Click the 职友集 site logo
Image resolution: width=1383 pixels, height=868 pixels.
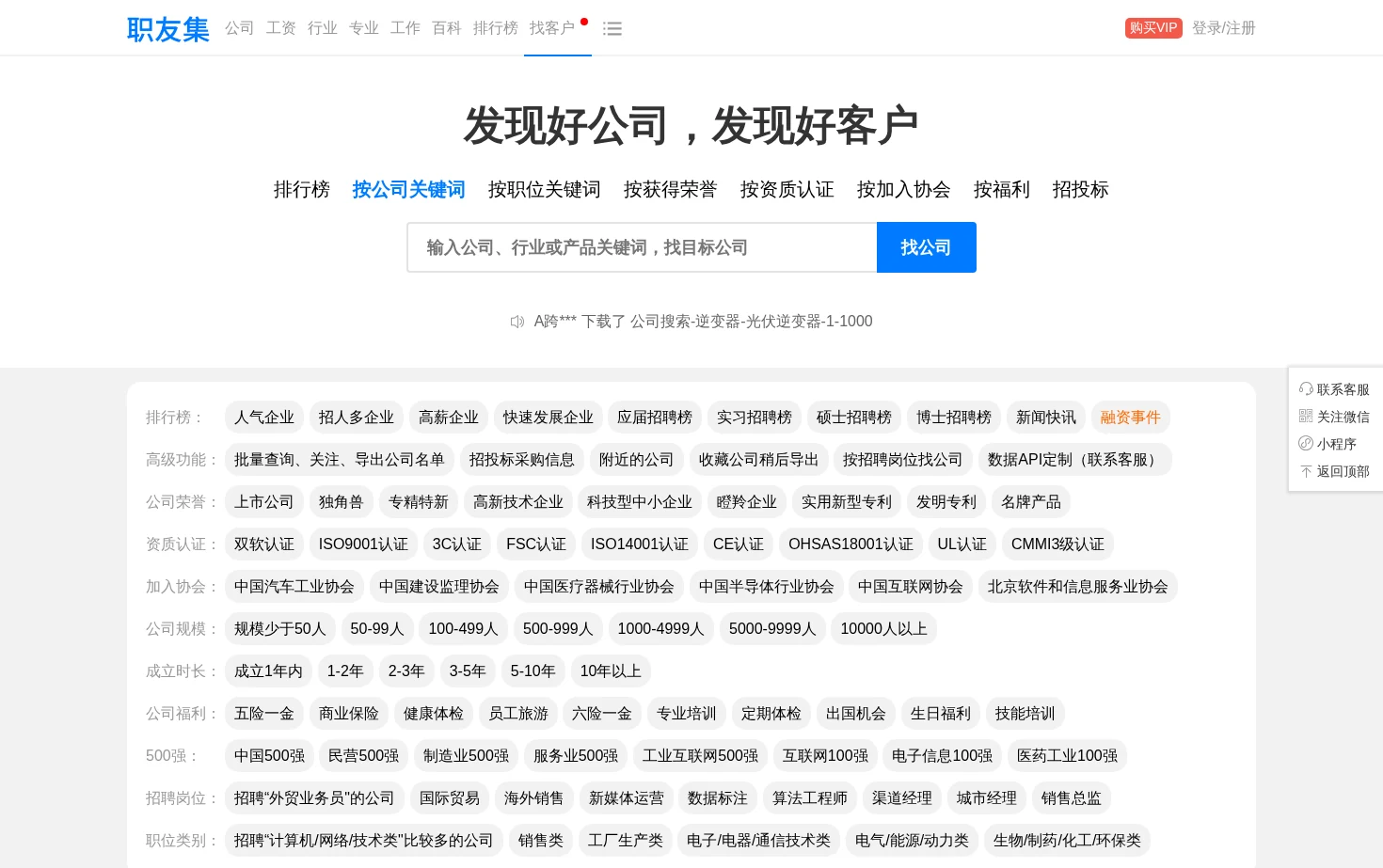(168, 29)
